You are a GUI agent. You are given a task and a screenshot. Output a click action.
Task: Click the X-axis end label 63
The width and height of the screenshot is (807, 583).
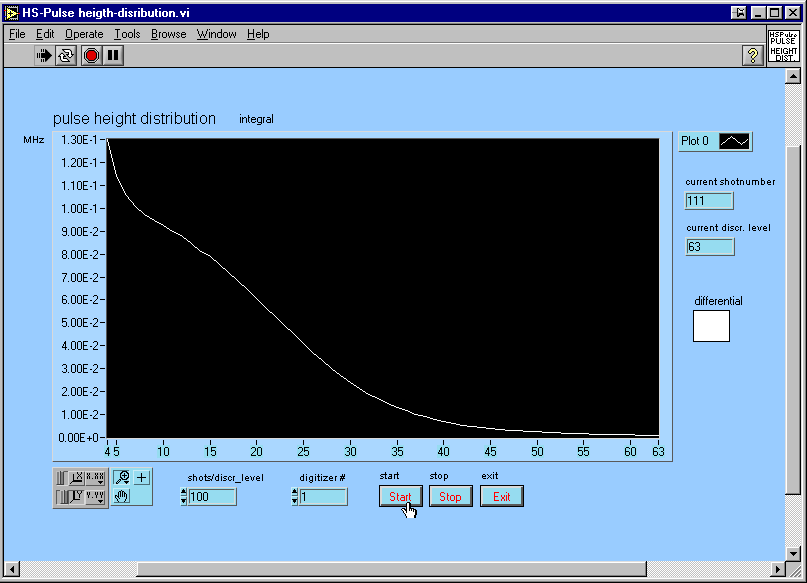point(658,452)
